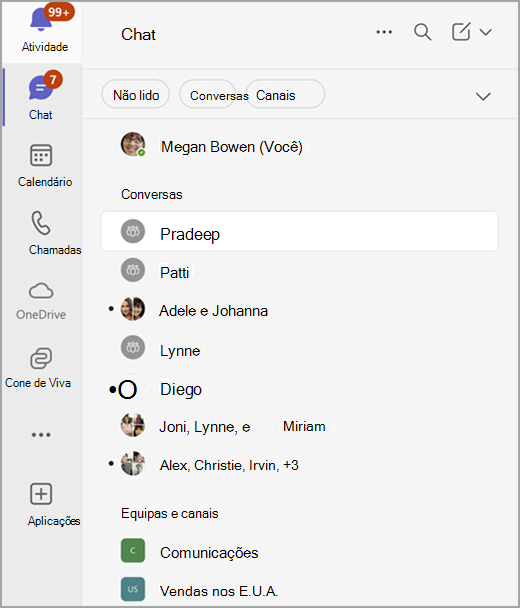Viewport: 520px width, 608px height.
Task: Expand the new chat dropdown arrow
Action: coord(485,32)
